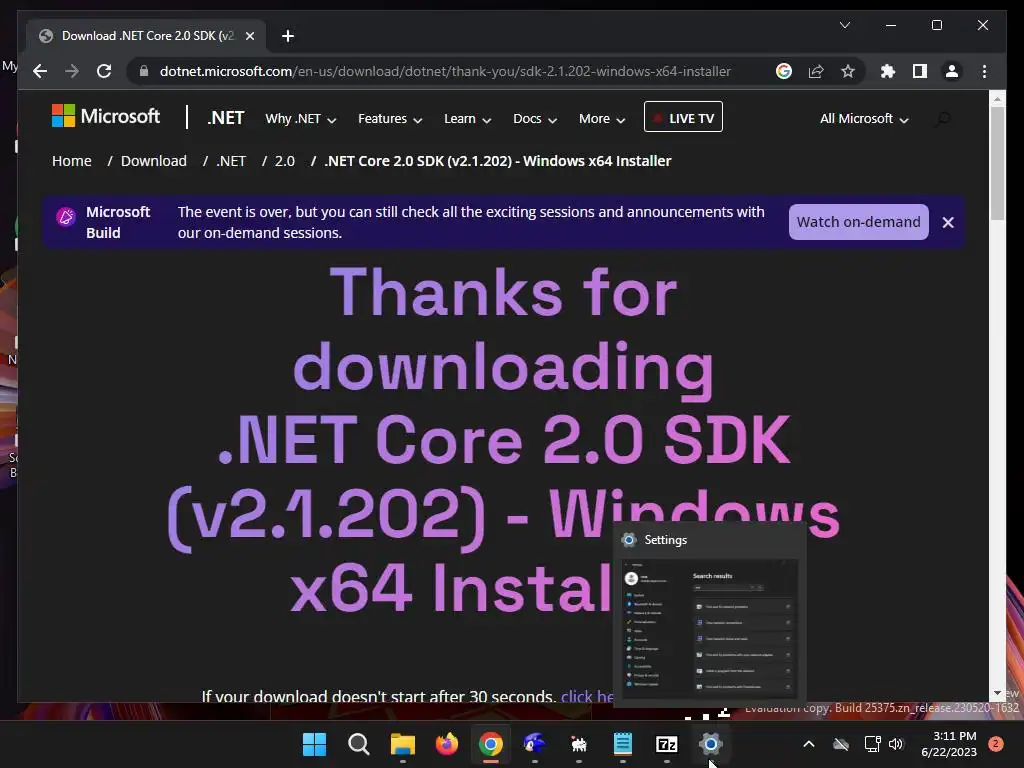Click the Settings gear in taskbar
Image resolution: width=1024 pixels, height=768 pixels.
tap(710, 744)
